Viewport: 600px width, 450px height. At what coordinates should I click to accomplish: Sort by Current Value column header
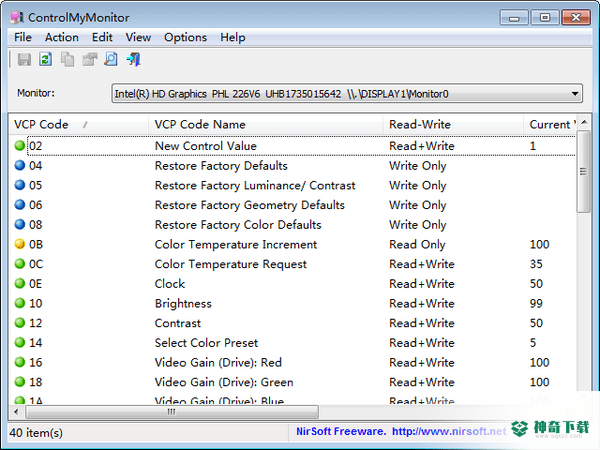pyautogui.click(x=550, y=125)
